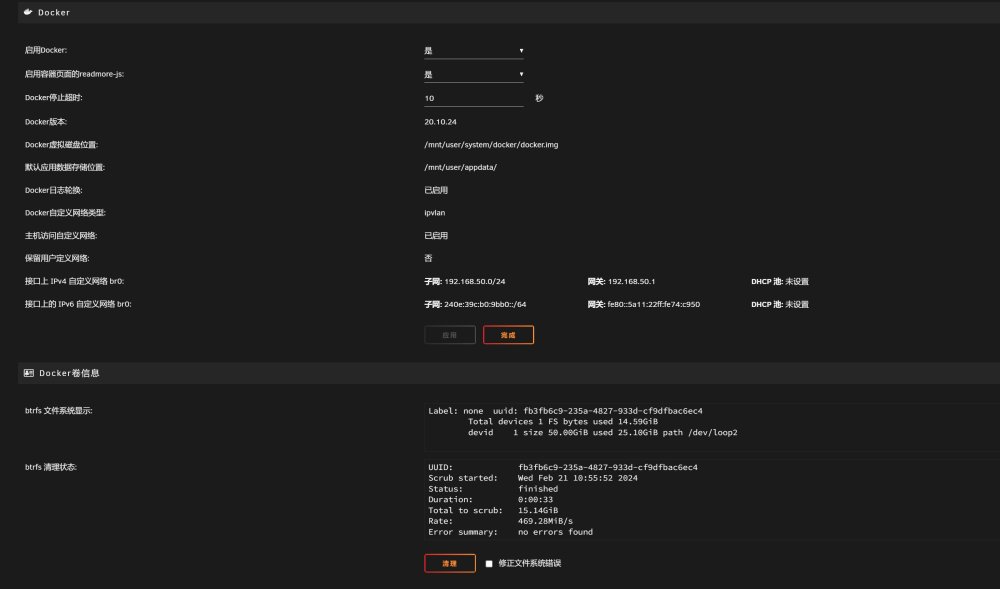Click the Label: none uuid line
Screen dimensions: 1000x589
(565, 411)
